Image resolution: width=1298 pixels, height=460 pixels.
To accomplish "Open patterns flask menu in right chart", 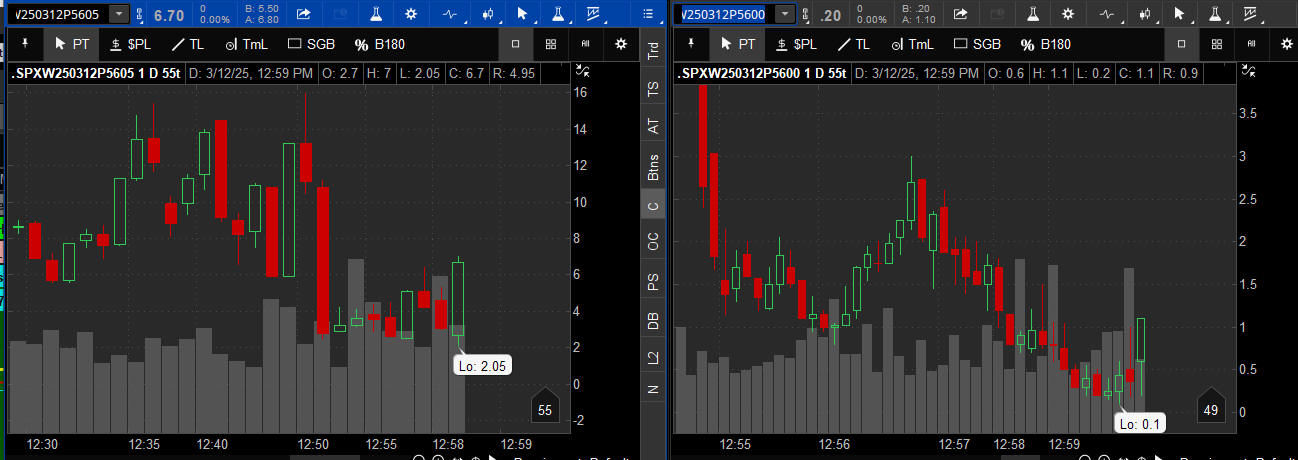I will coord(1216,14).
